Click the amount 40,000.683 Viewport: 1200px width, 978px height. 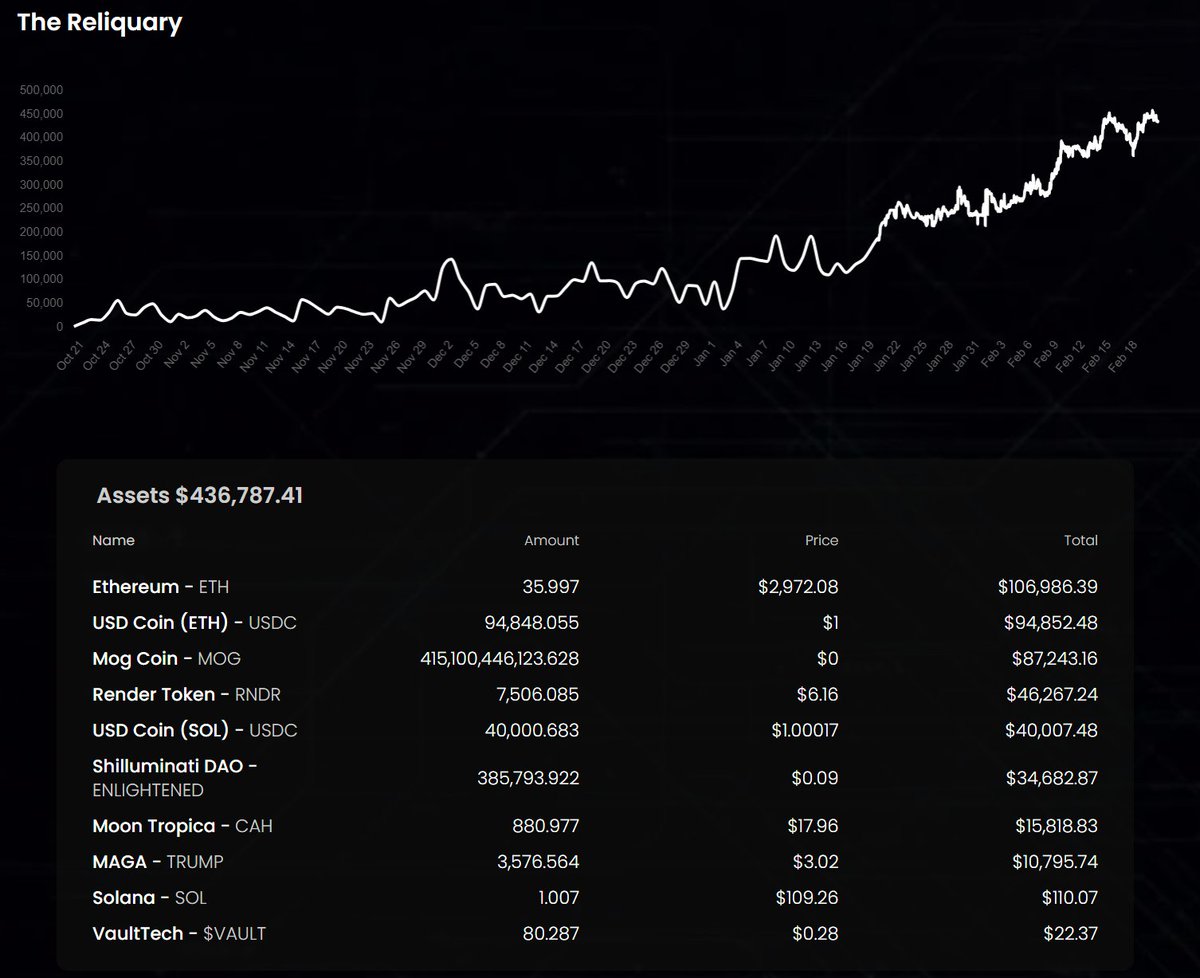(x=532, y=730)
